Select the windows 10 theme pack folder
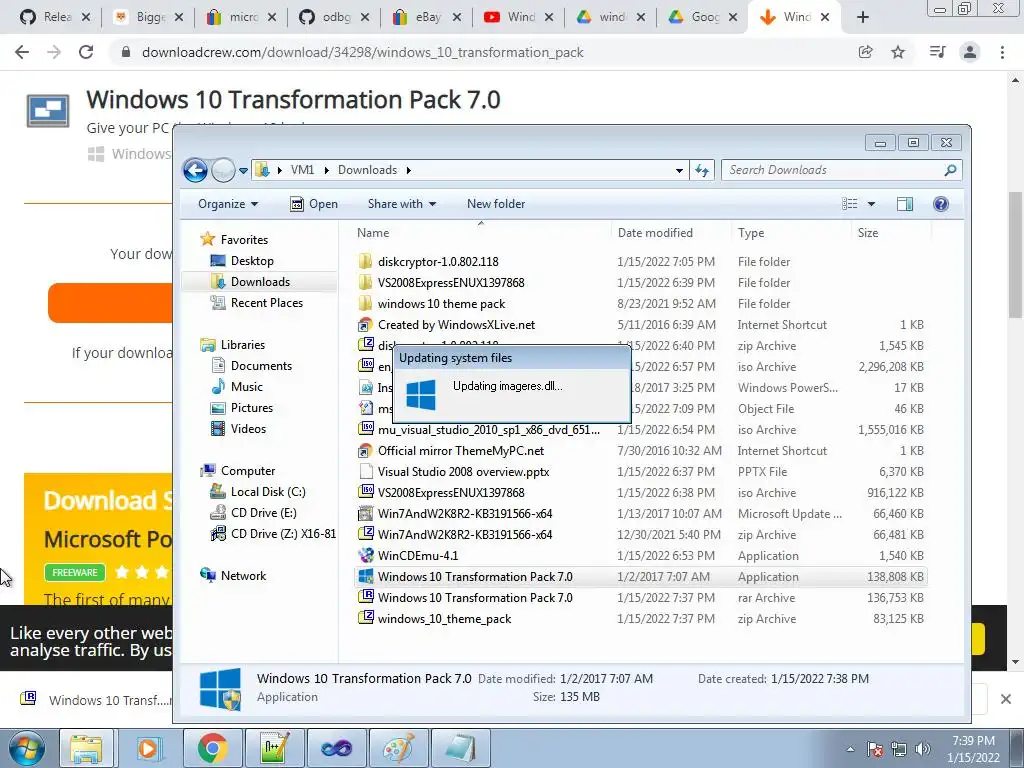 point(441,304)
